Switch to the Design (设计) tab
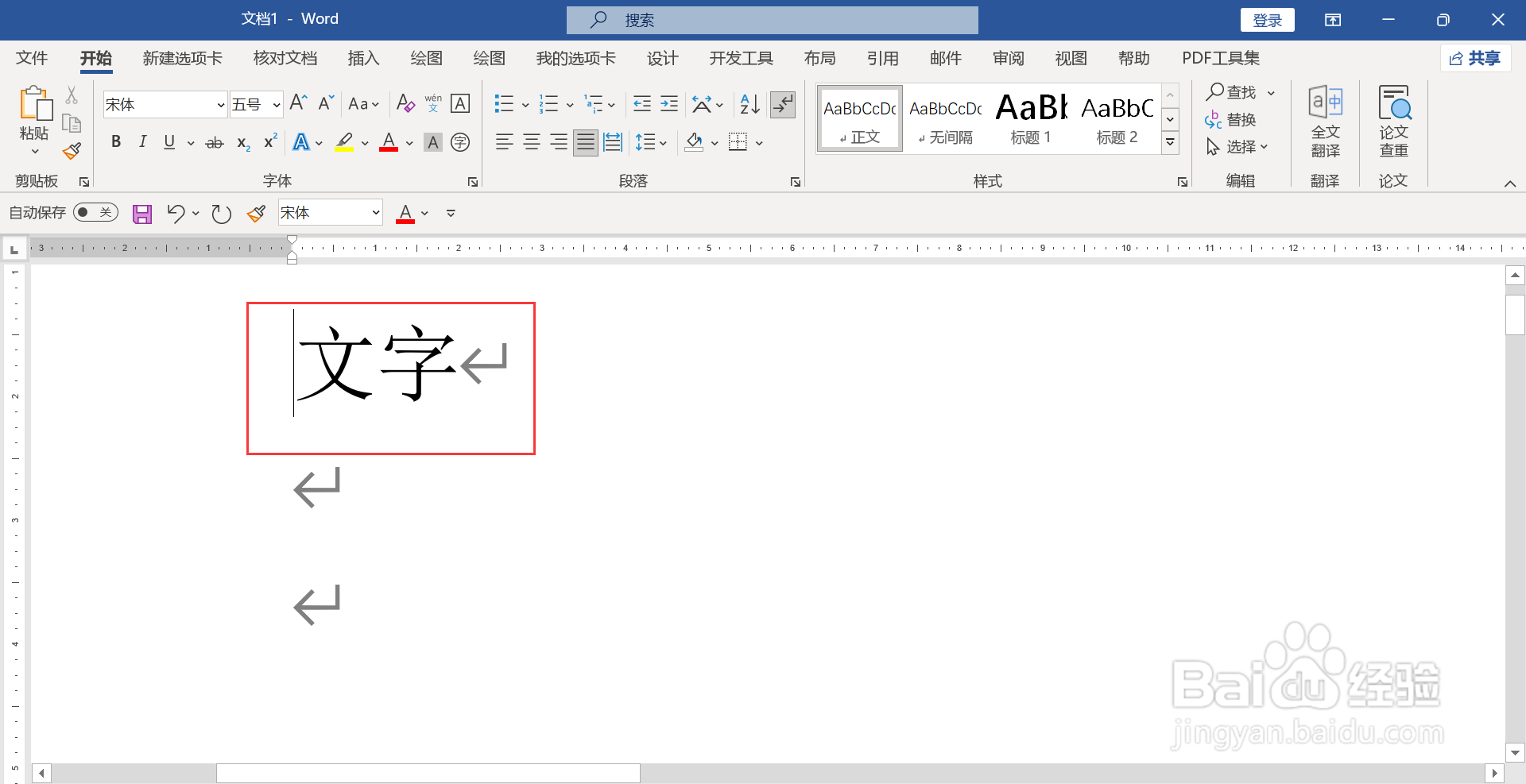Image resolution: width=1526 pixels, height=784 pixels. [x=662, y=58]
